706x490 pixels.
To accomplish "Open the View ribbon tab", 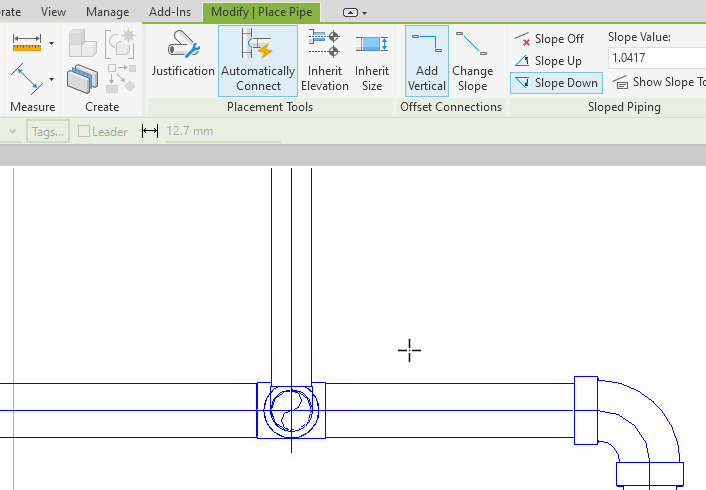I will (53, 12).
